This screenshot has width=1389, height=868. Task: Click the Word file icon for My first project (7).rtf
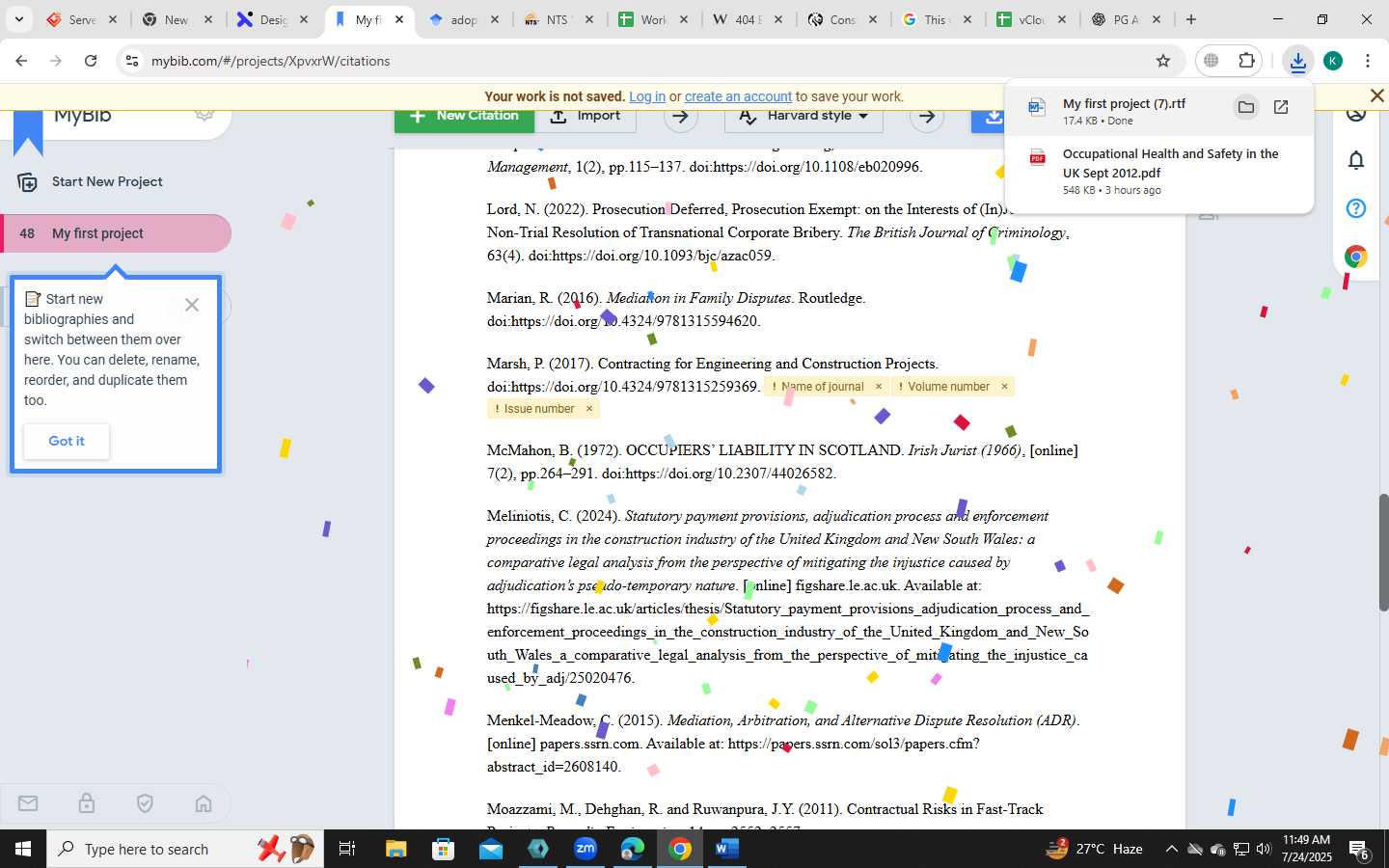pos(1037,107)
